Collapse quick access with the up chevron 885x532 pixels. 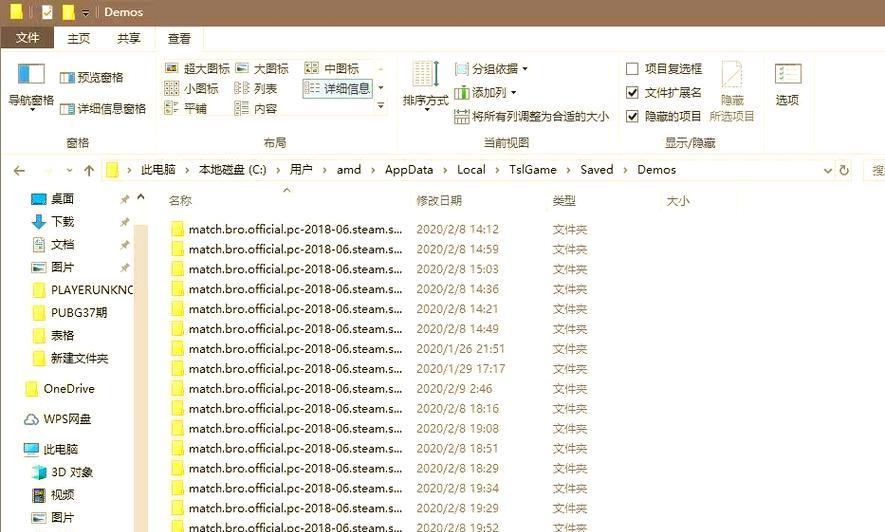pyautogui.click(x=141, y=197)
